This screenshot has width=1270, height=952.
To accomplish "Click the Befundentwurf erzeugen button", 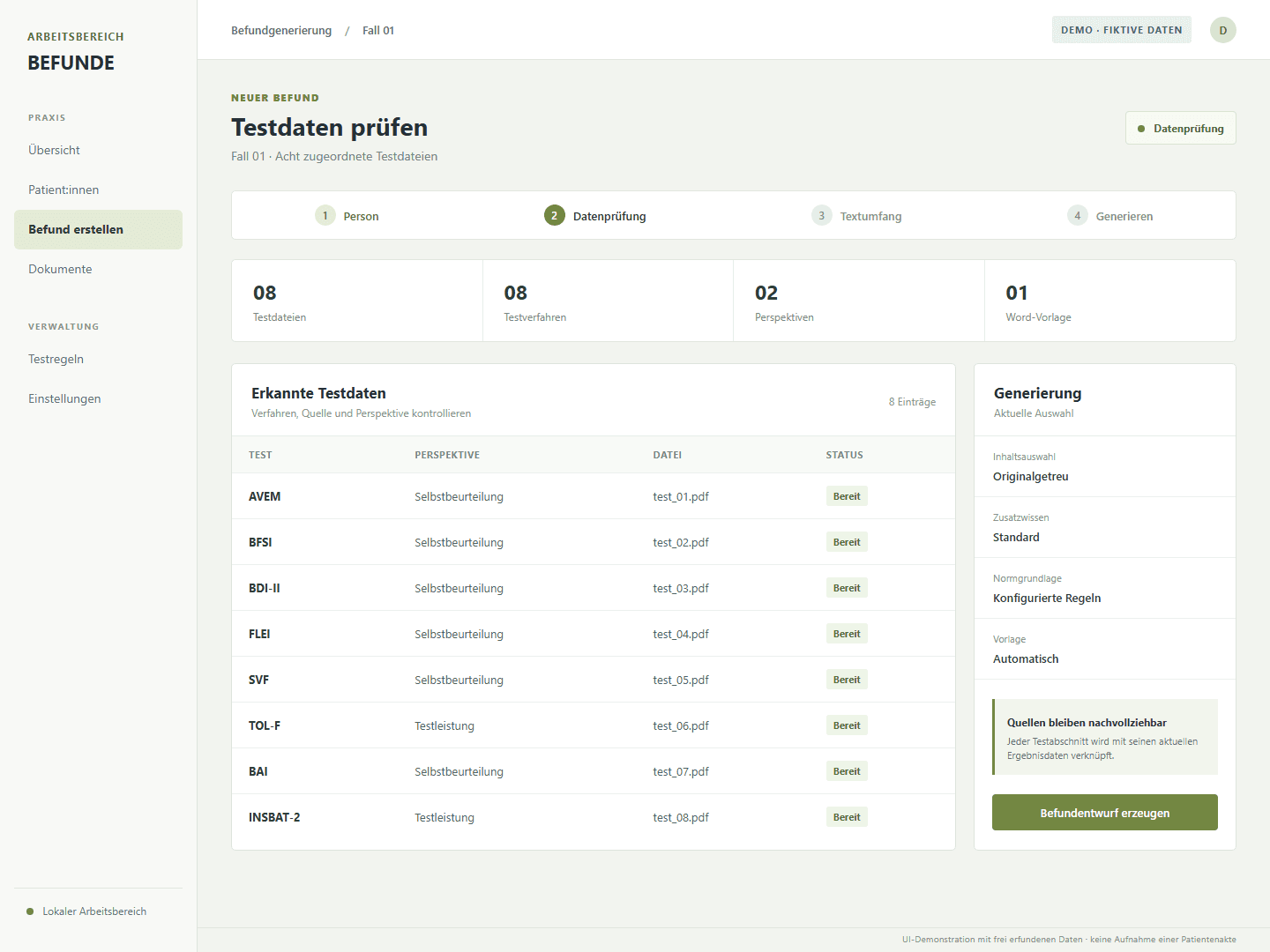I will (x=1105, y=813).
